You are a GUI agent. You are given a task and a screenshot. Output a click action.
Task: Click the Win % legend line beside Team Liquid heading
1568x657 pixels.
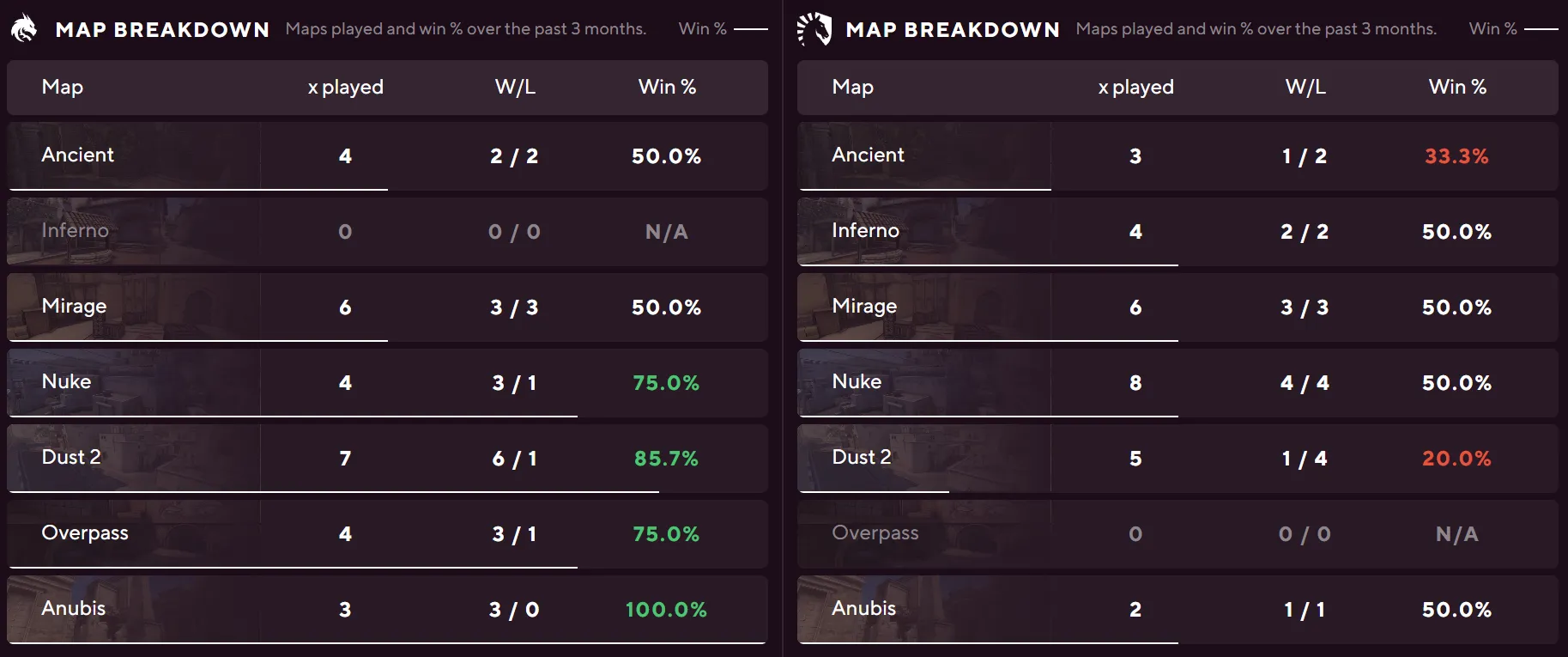1541,29
